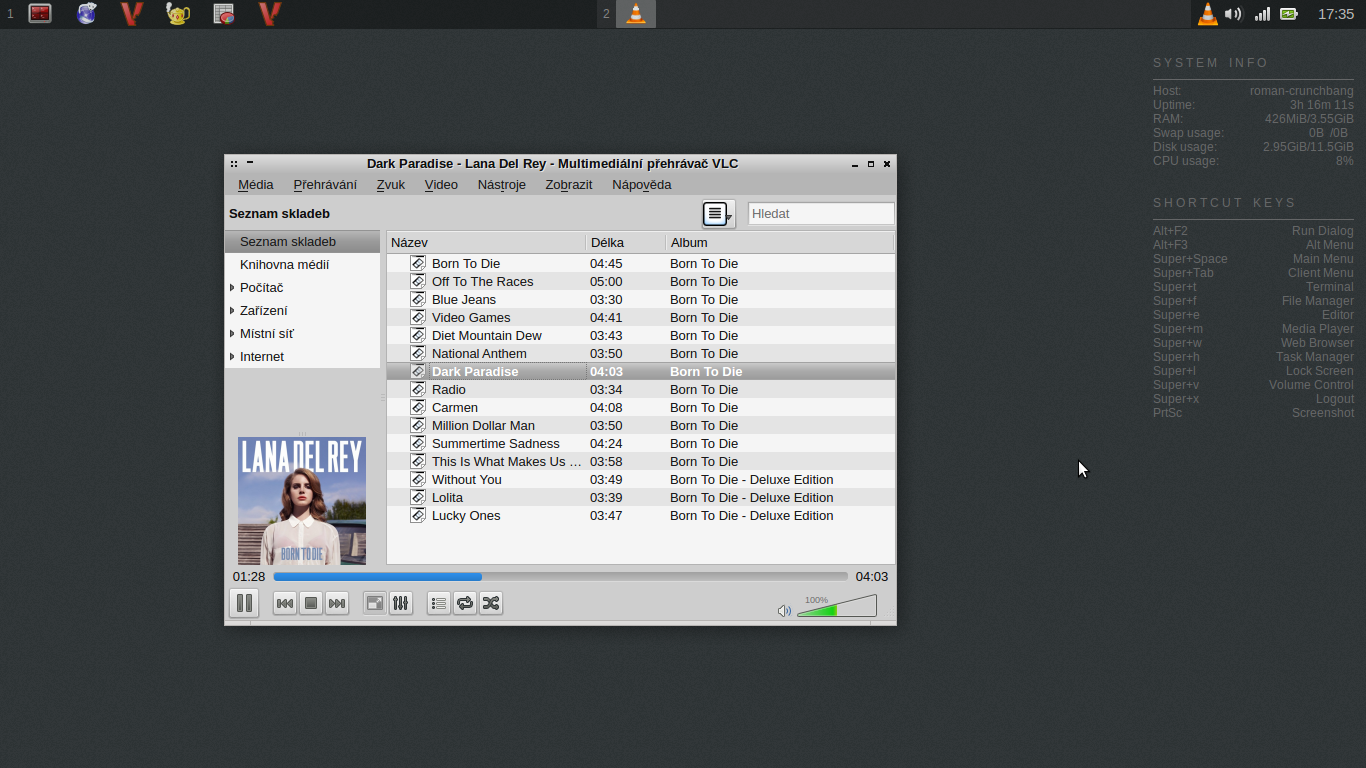Skip to the next track
This screenshot has width=1366, height=768.
(x=337, y=603)
